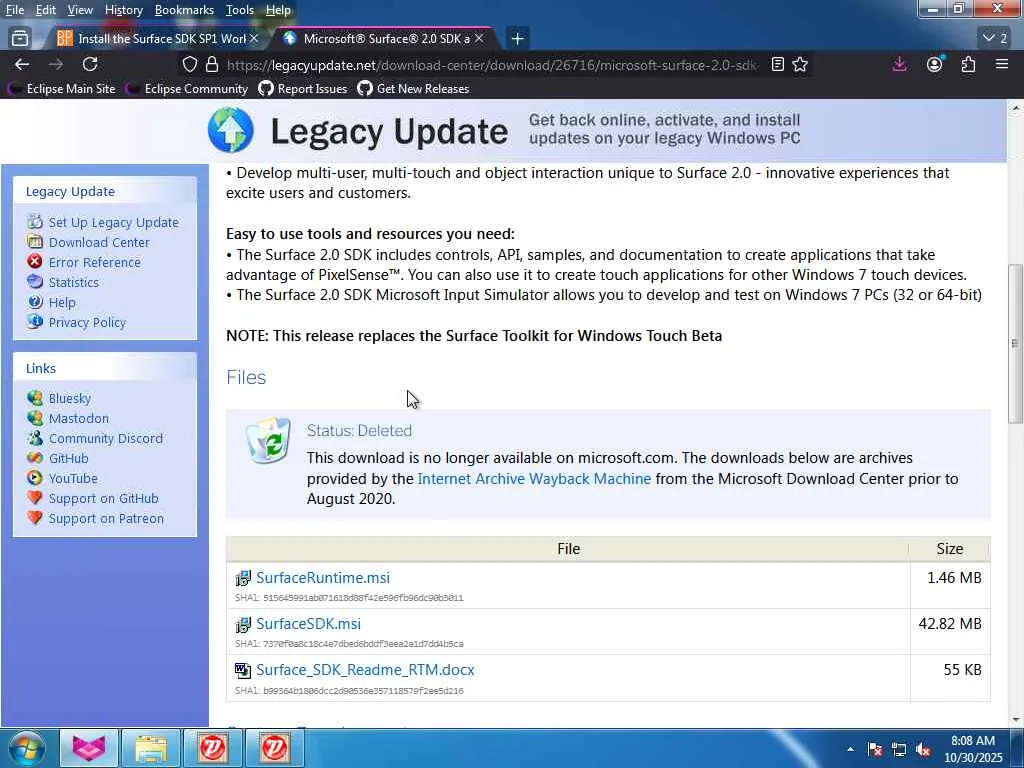Click the Error Reference red X icon
This screenshot has width=1024, height=768.
click(35, 262)
